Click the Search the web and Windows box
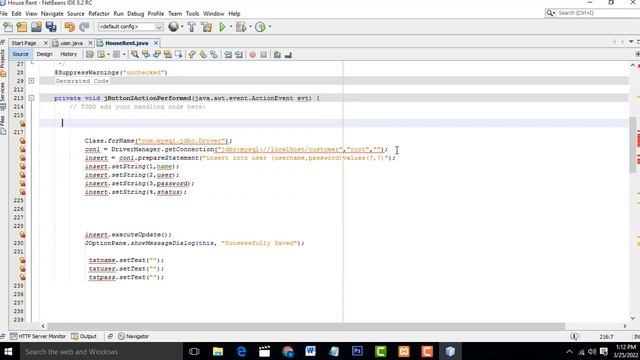The width and height of the screenshot is (640, 360). tap(100, 351)
